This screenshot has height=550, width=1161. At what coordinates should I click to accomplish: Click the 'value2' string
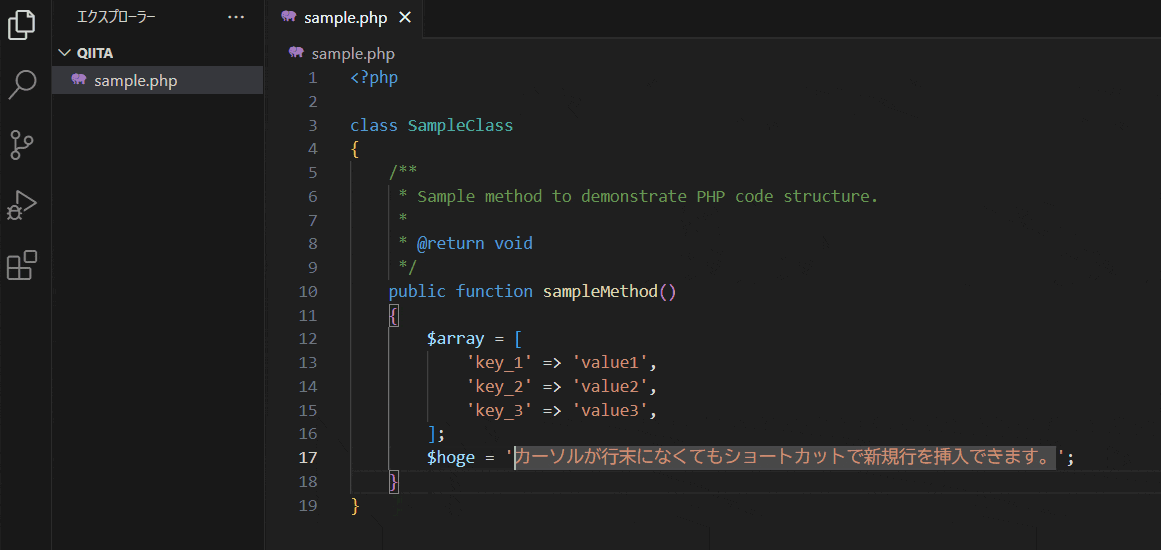click(611, 386)
